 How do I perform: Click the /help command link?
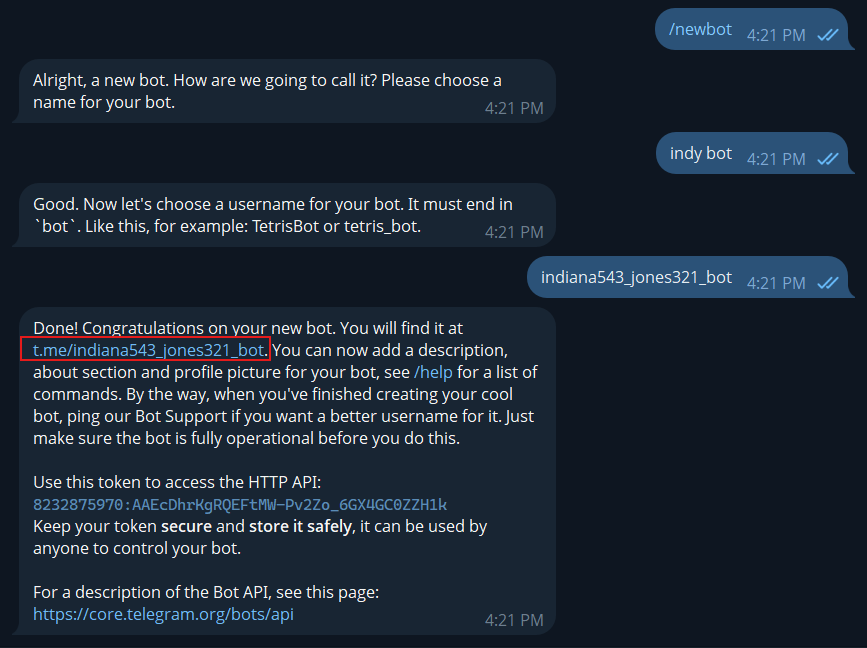[x=433, y=372]
